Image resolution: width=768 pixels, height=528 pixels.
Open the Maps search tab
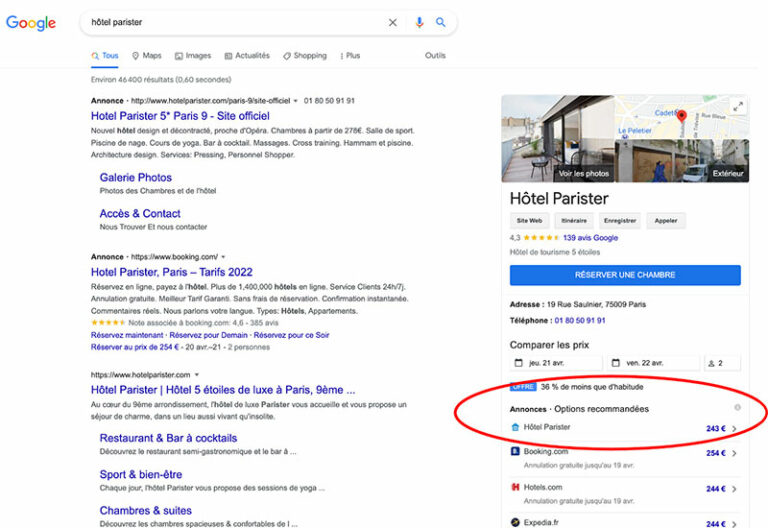(x=146, y=56)
